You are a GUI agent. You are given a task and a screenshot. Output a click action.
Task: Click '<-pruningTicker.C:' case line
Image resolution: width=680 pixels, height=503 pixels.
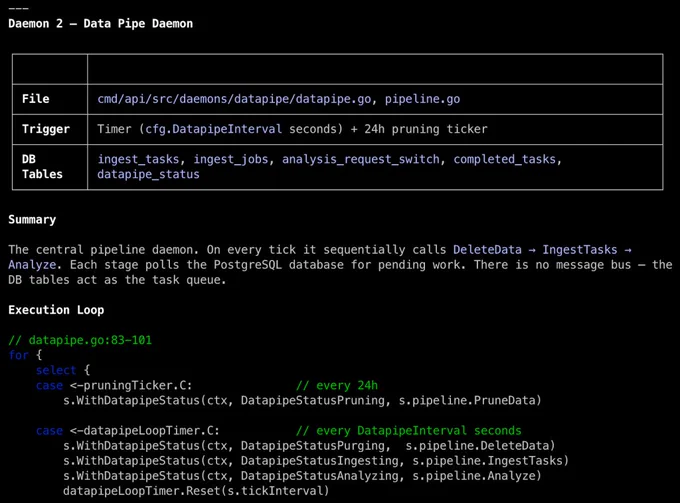pyautogui.click(x=131, y=385)
